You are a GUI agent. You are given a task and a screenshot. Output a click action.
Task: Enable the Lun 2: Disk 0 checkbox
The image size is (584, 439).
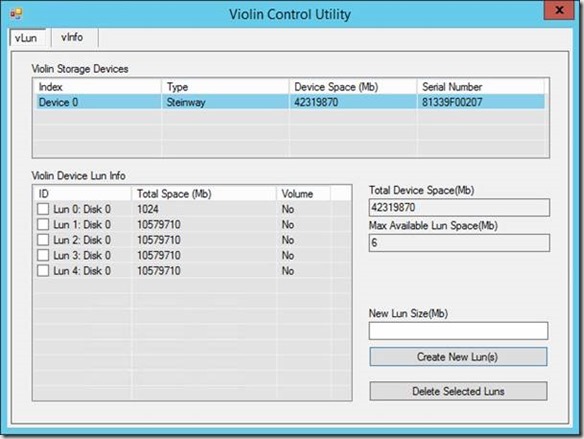tap(43, 240)
